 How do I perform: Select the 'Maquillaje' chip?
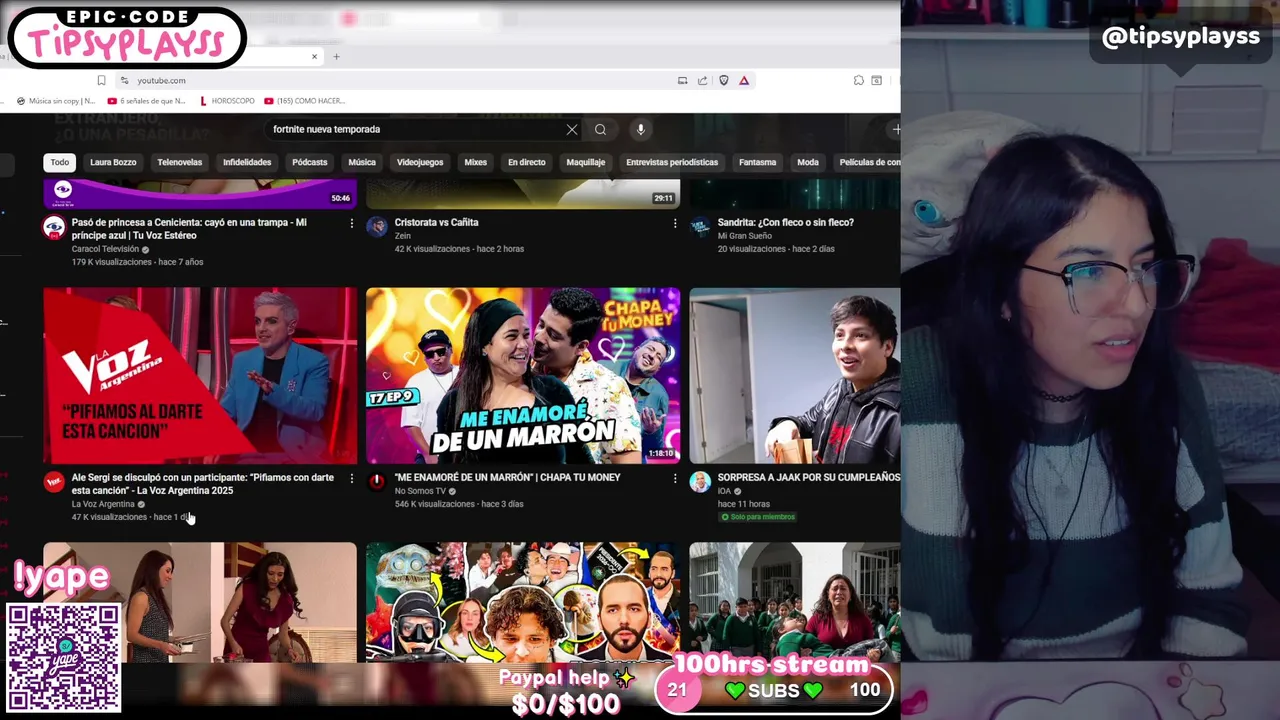(x=586, y=162)
